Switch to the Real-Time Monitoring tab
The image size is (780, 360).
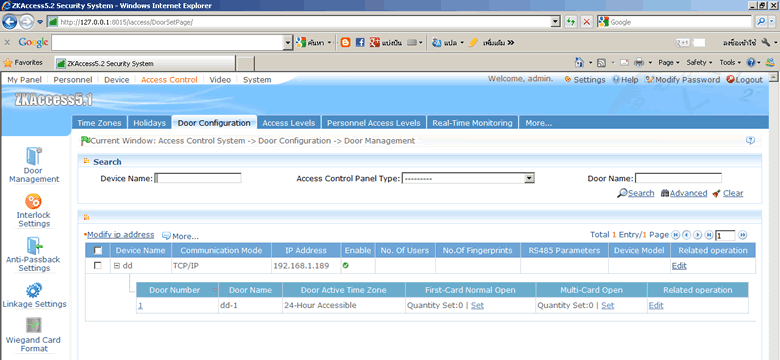click(x=472, y=123)
